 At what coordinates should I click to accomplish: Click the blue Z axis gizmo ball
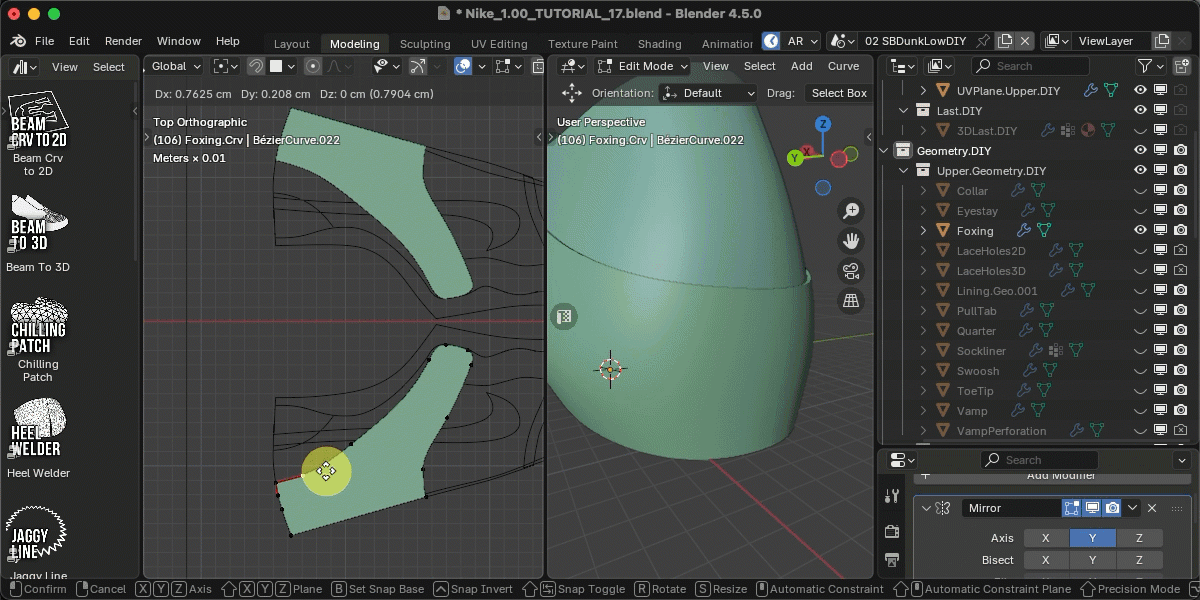tap(822, 124)
